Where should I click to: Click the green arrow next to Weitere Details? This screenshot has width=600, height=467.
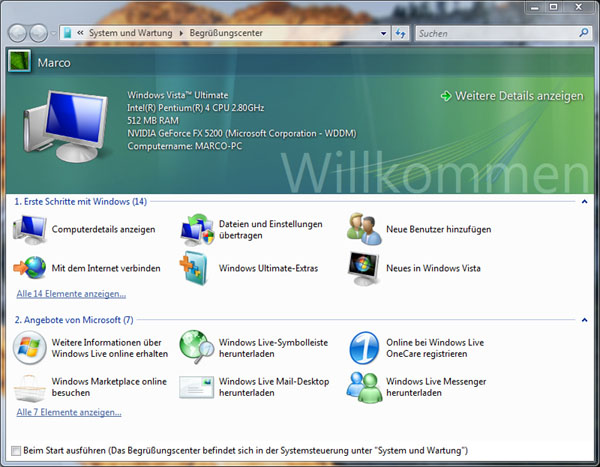446,96
